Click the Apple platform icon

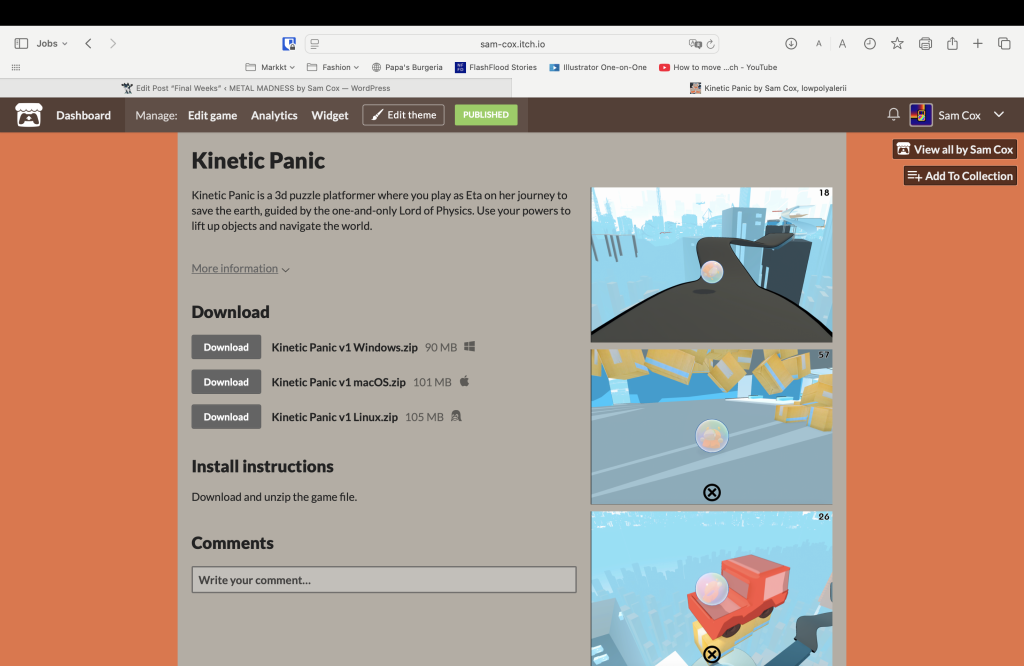tap(464, 381)
